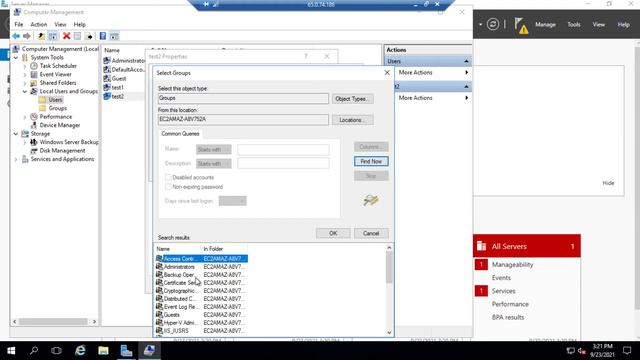Click OK in Select Groups dialog

(x=333, y=233)
